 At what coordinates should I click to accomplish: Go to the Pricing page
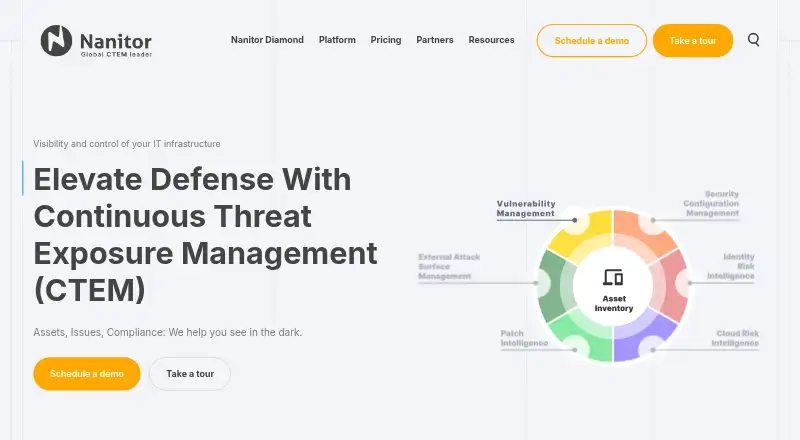pos(386,40)
